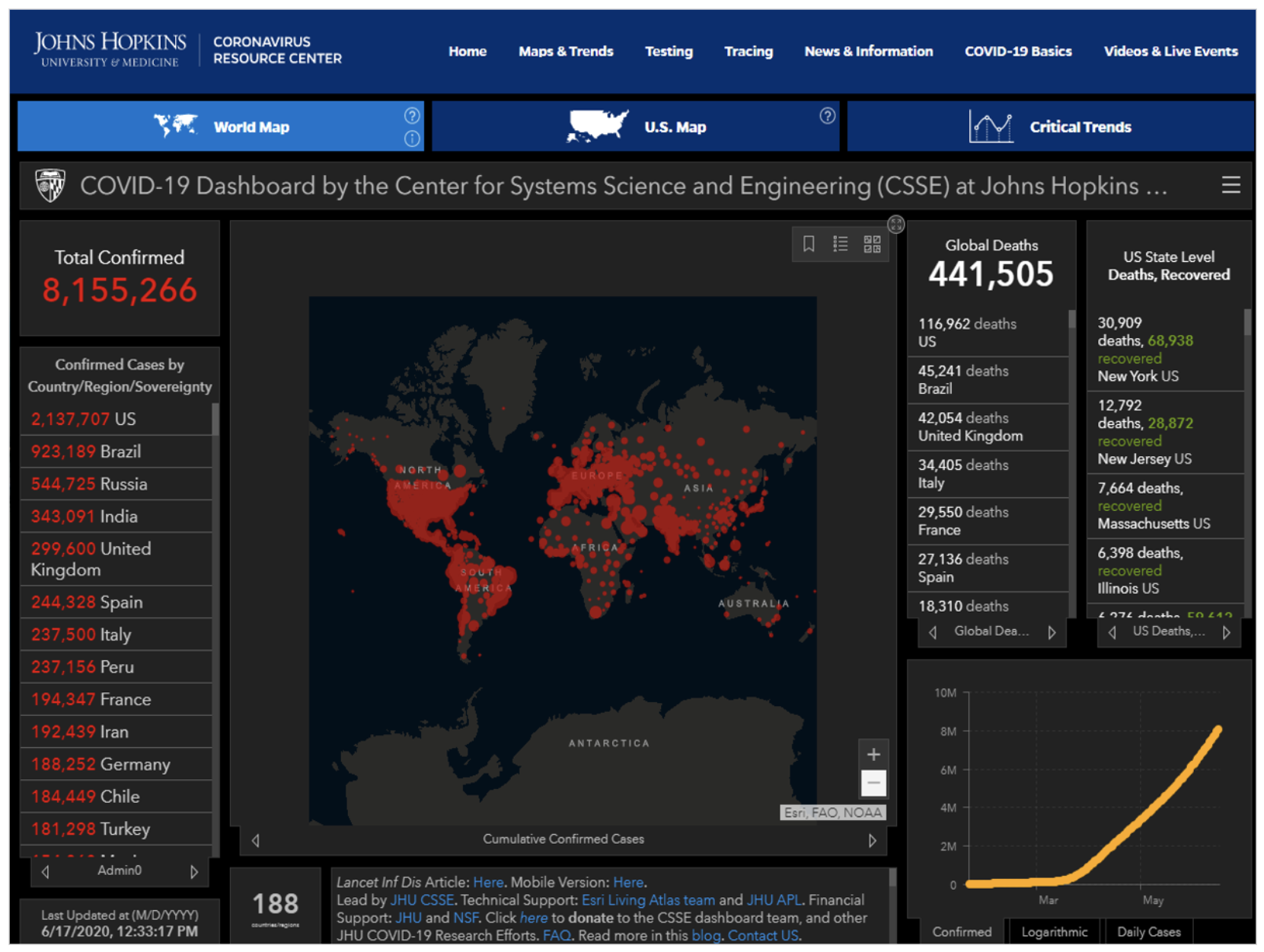Open the basemap gallery grid icon

click(872, 244)
